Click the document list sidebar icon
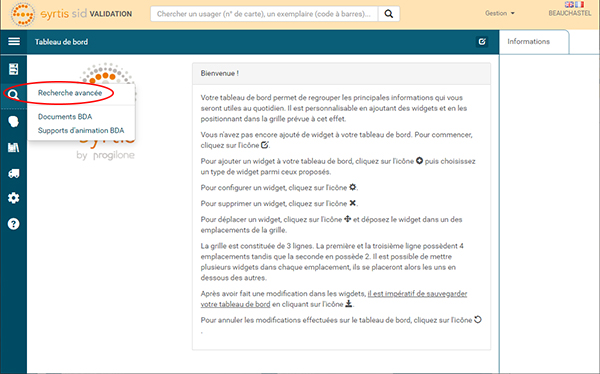Image resolution: width=600 pixels, height=374 pixels. coord(14,69)
